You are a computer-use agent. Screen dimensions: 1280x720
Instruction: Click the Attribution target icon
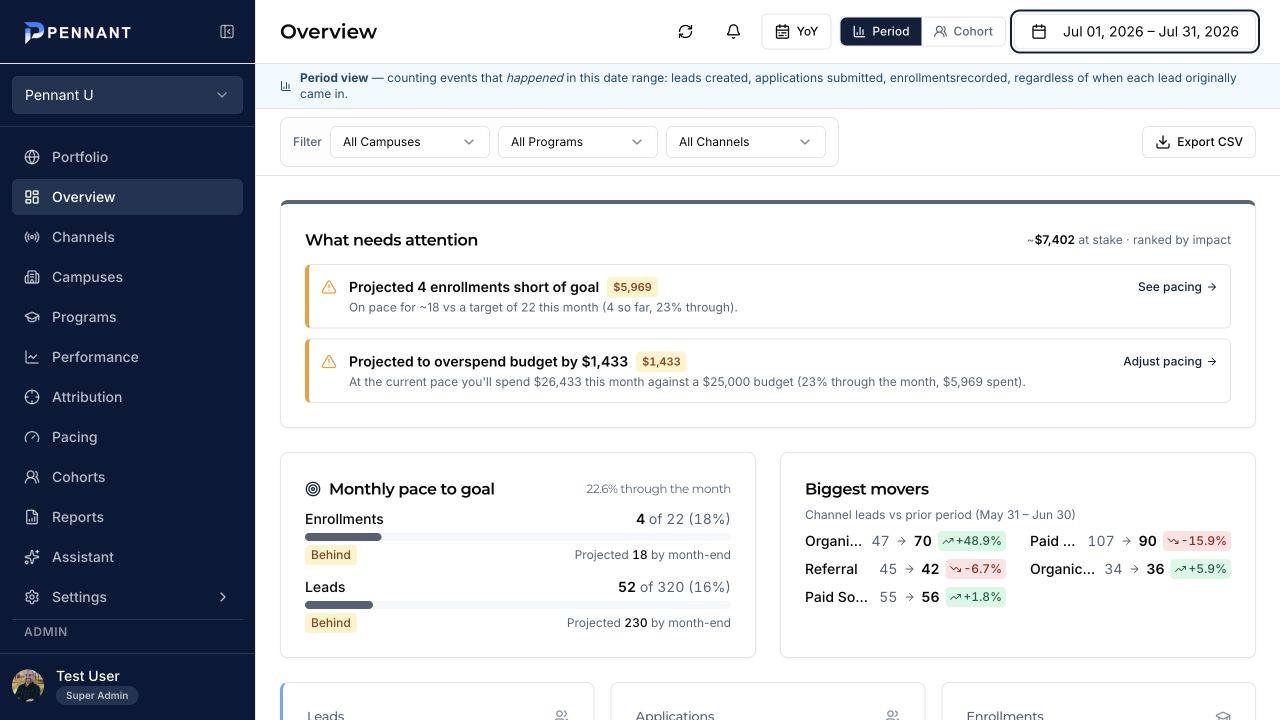[32, 397]
